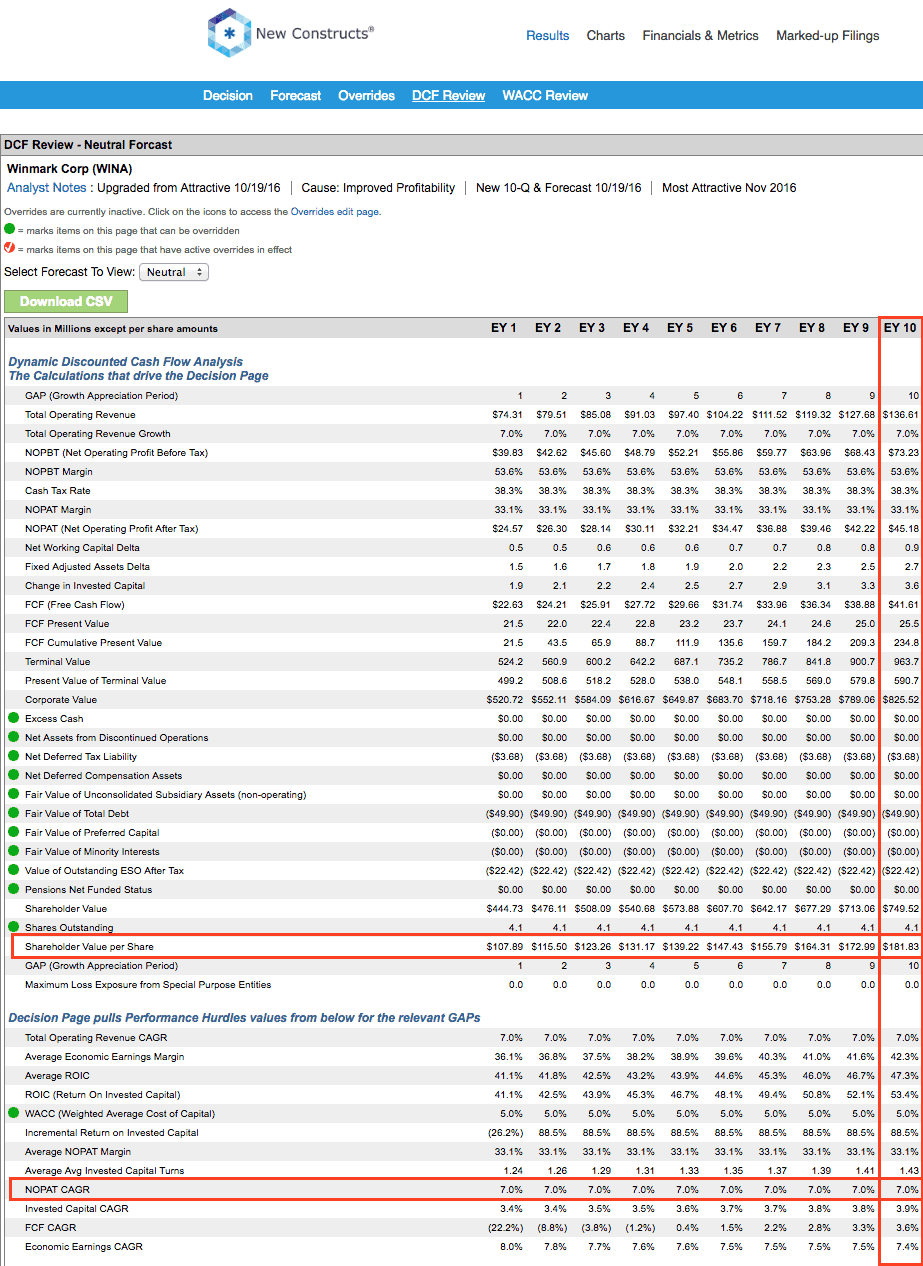Click the Average Economic Earnings Margin label
This screenshot has height=1266, width=923.
click(105, 1056)
